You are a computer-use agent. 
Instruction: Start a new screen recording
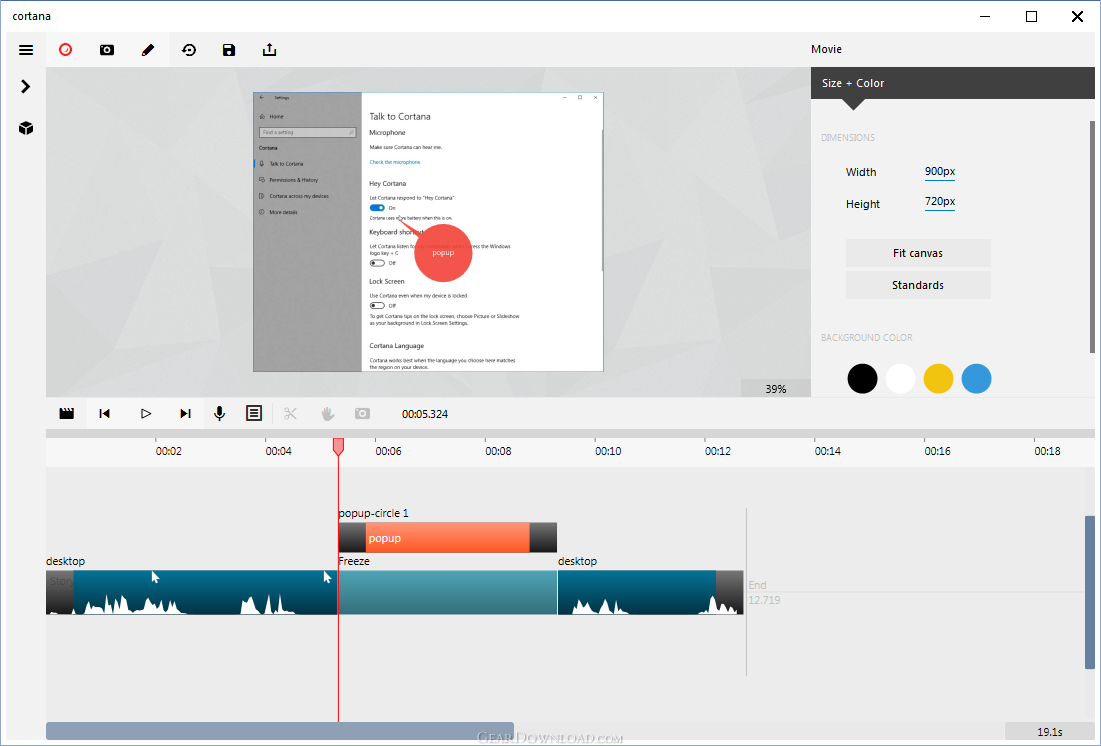(65, 50)
